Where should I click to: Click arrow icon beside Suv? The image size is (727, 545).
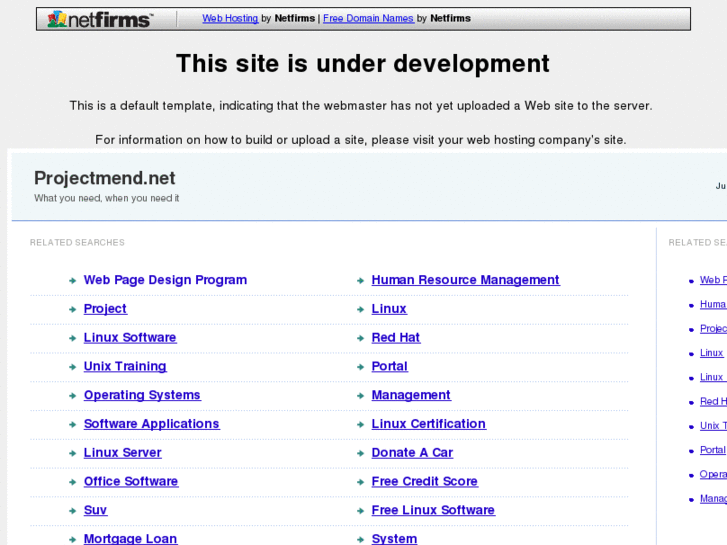click(72, 511)
